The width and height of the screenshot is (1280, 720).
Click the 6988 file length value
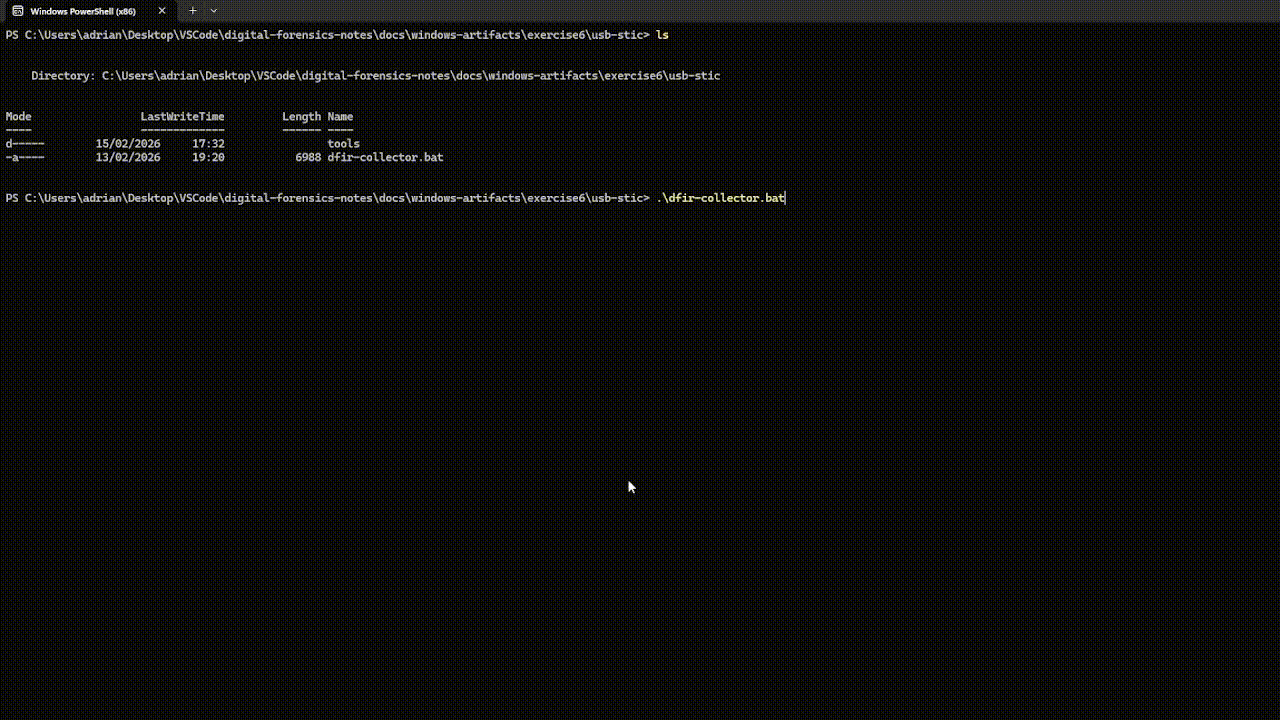[308, 158]
